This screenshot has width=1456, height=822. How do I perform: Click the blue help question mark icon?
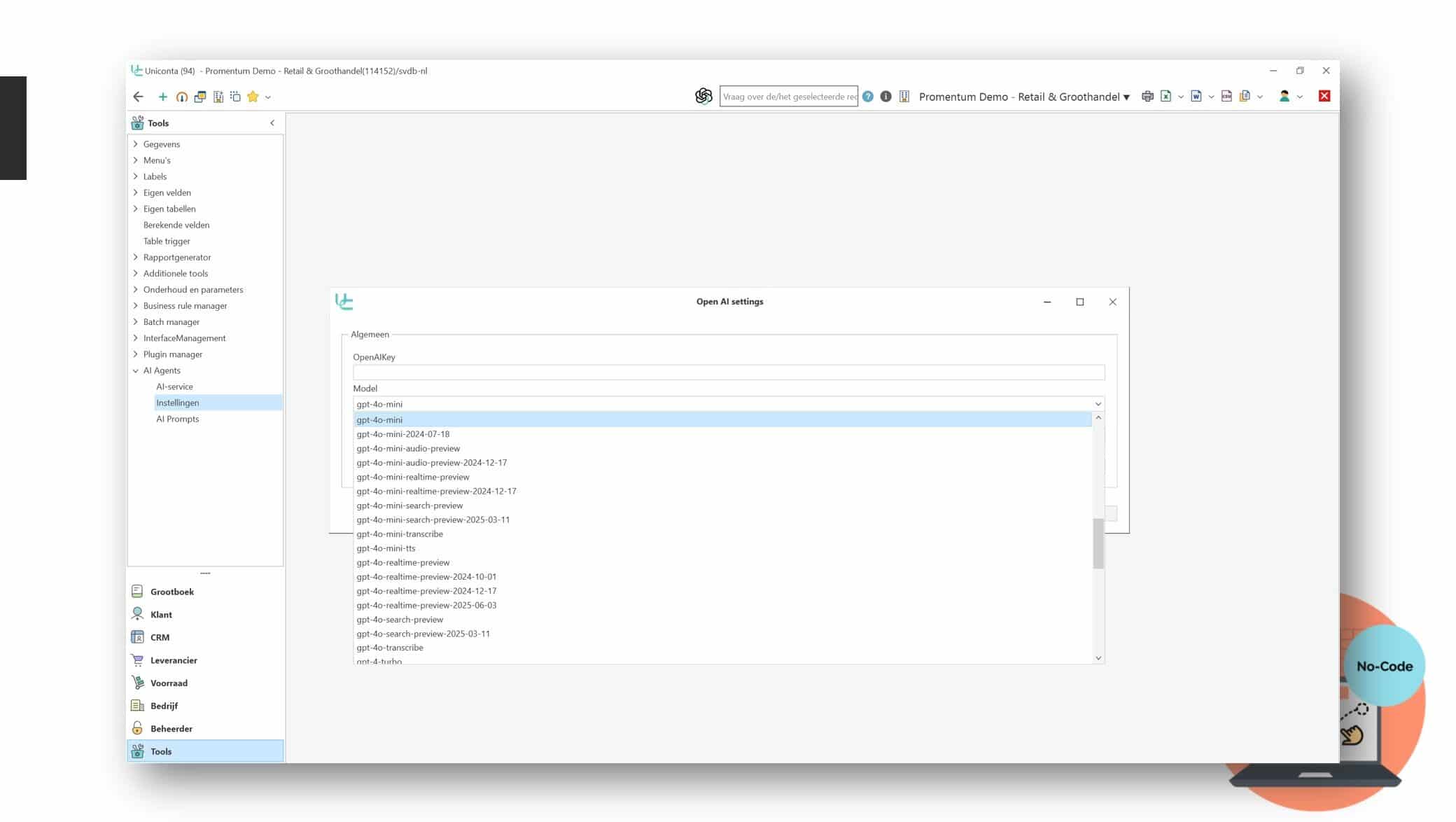click(x=868, y=97)
